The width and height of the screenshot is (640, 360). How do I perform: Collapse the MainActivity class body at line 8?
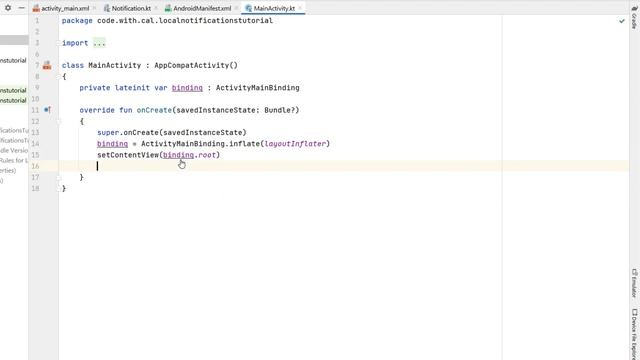click(58, 76)
